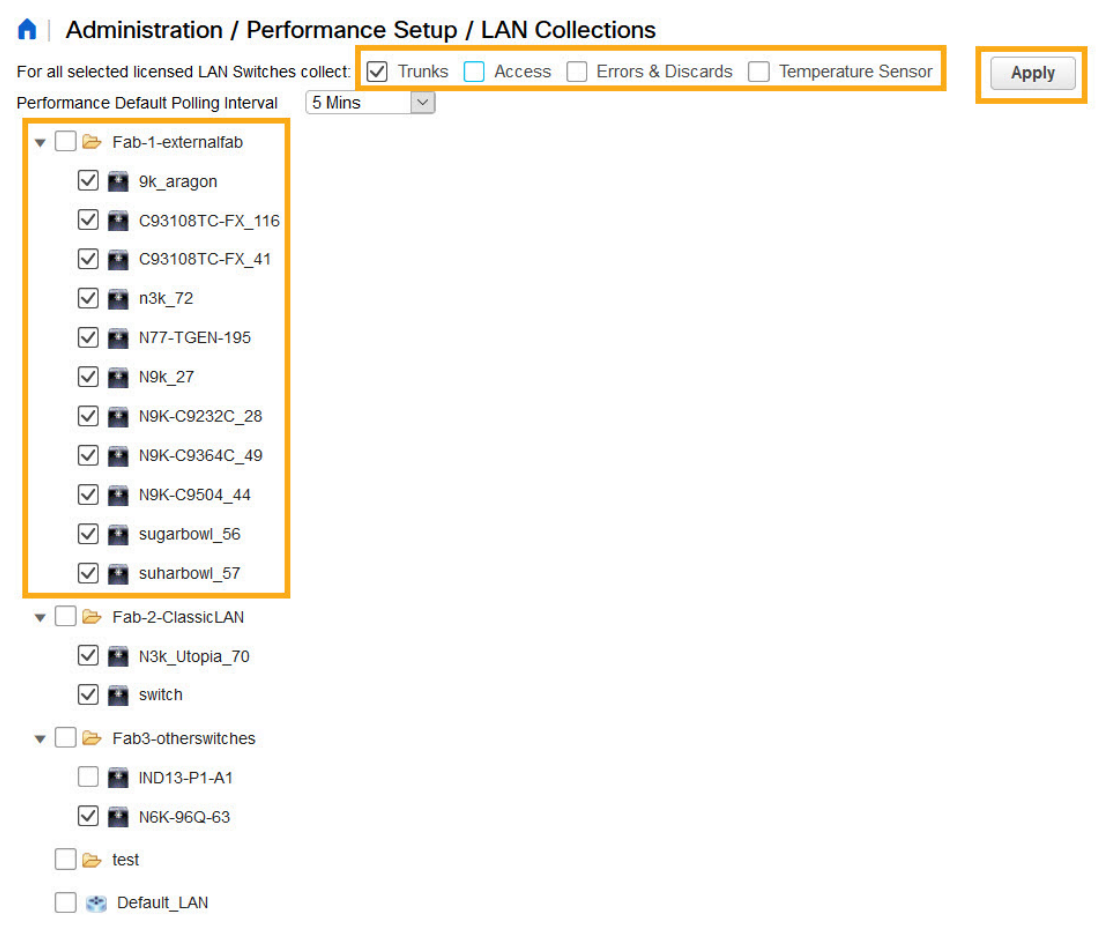Click the folder icon for Fab-1-externalfab
The width and height of the screenshot is (1102, 928).
pos(91,142)
